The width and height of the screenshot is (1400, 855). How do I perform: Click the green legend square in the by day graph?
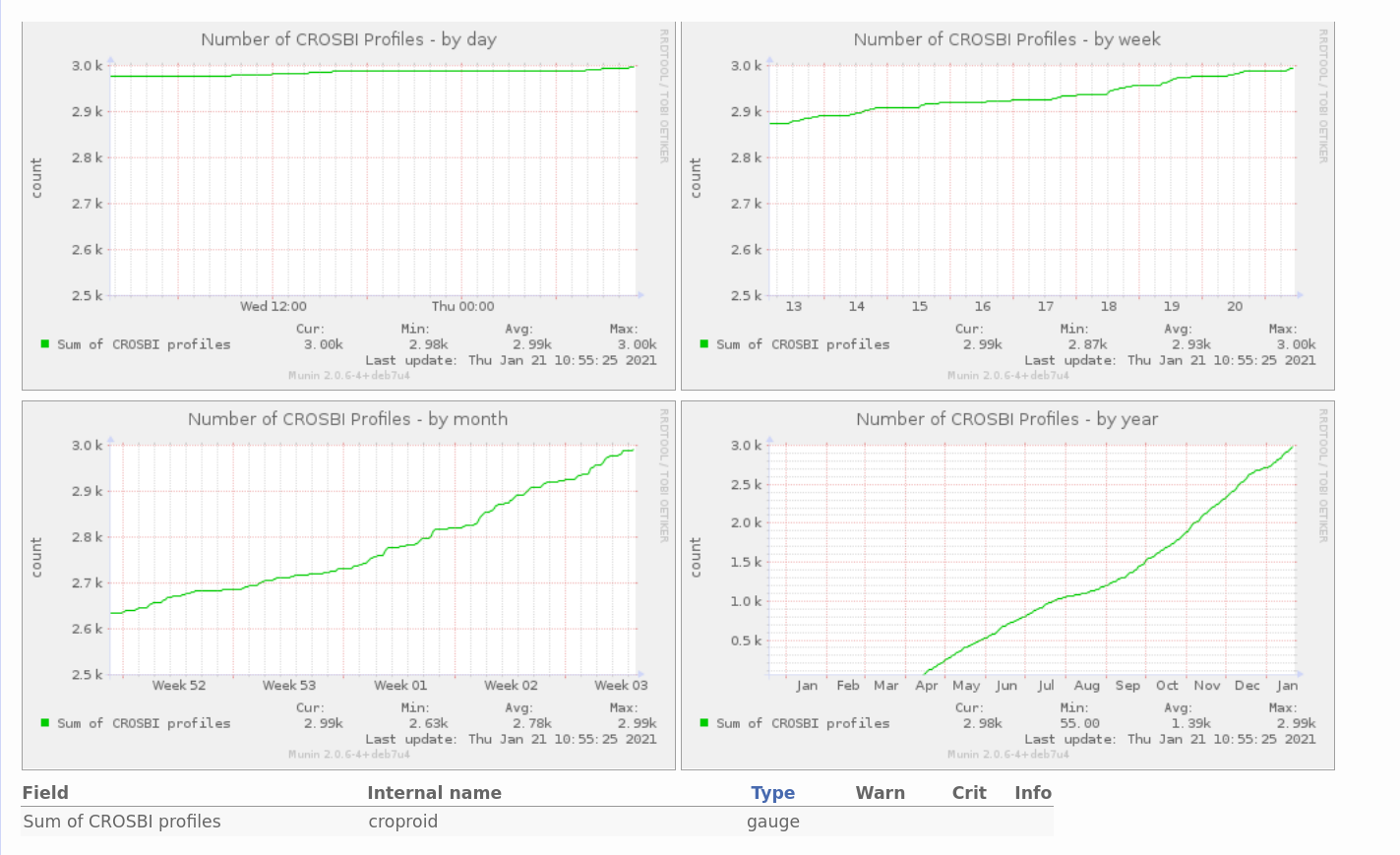(45, 343)
